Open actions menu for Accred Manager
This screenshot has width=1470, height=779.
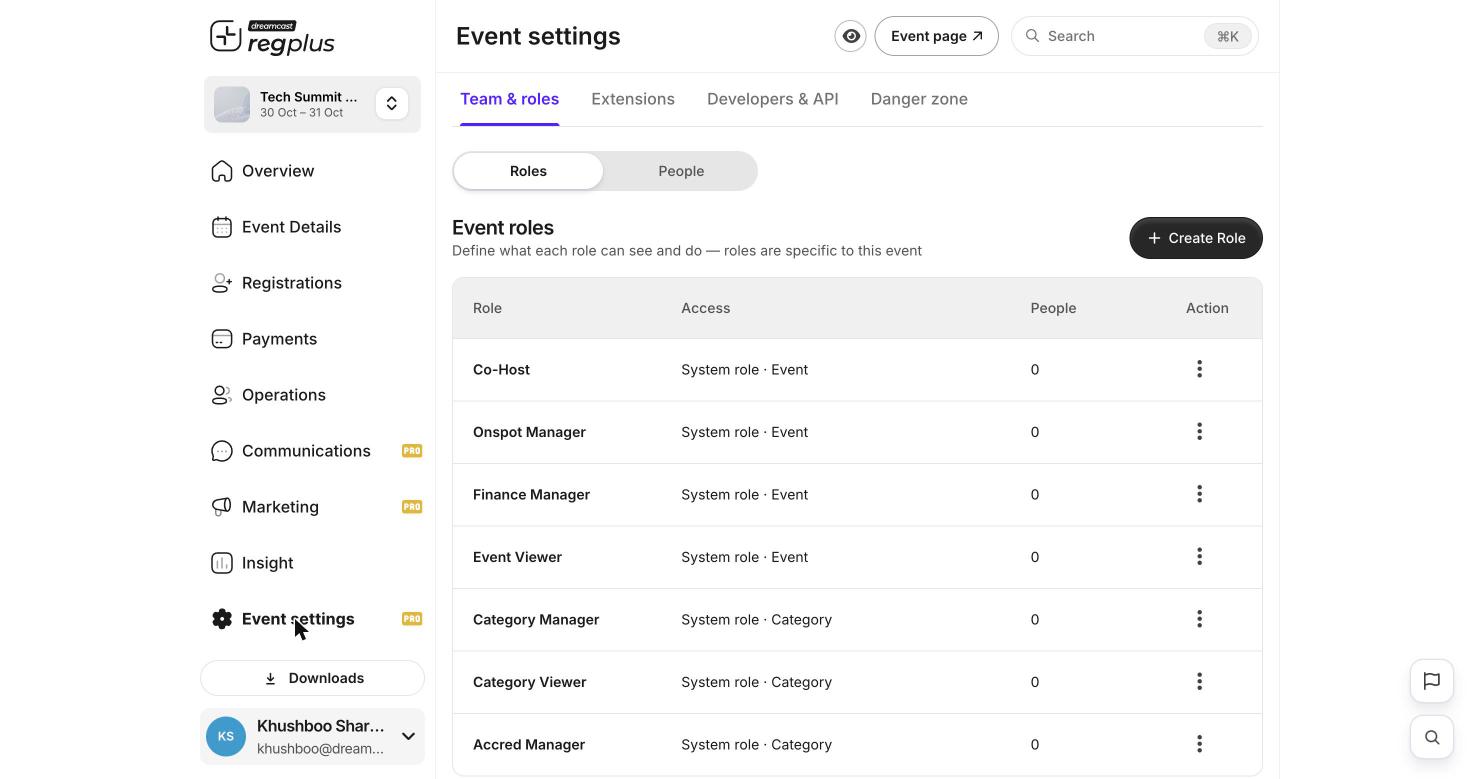(x=1199, y=744)
